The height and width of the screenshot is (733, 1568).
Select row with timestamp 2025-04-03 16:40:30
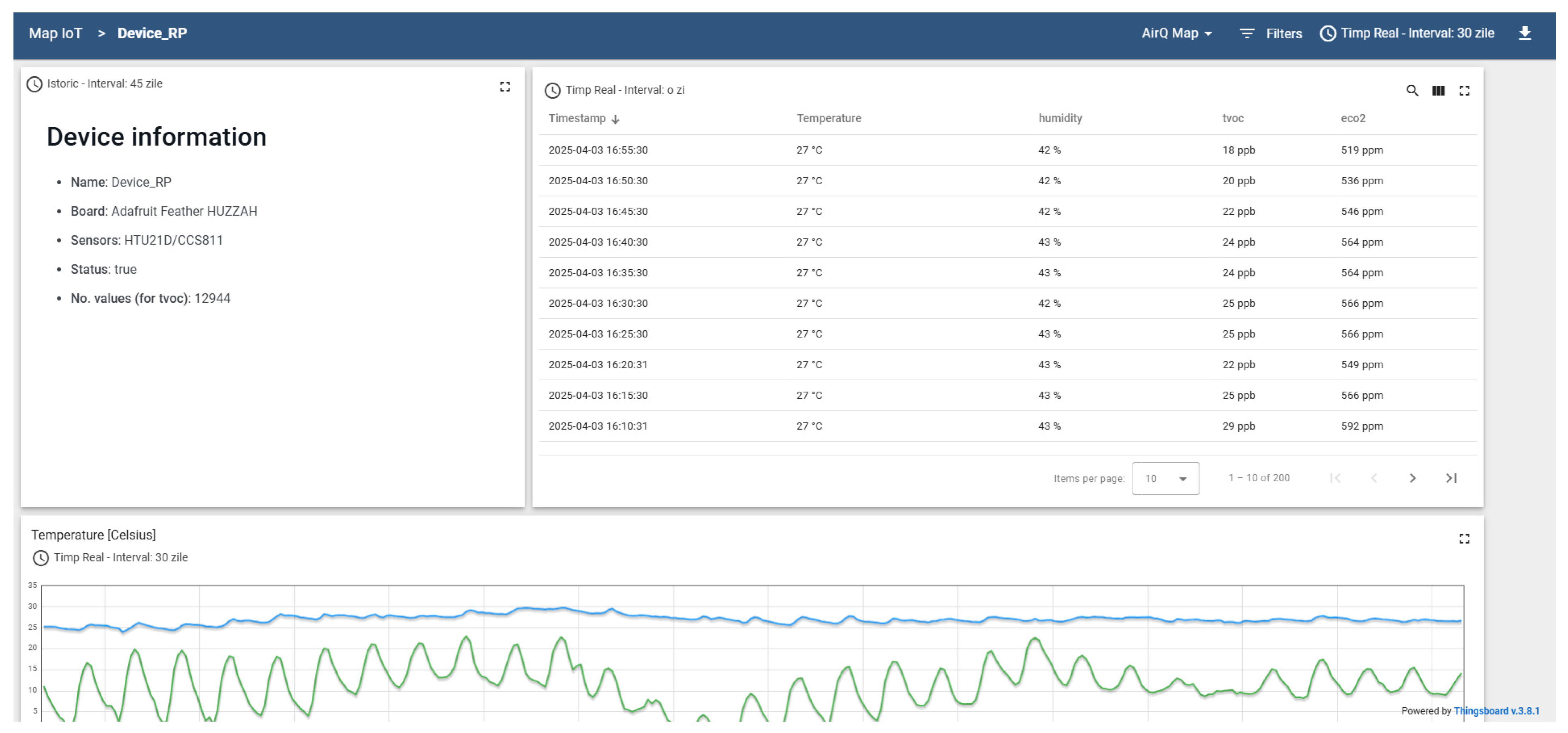click(1008, 242)
